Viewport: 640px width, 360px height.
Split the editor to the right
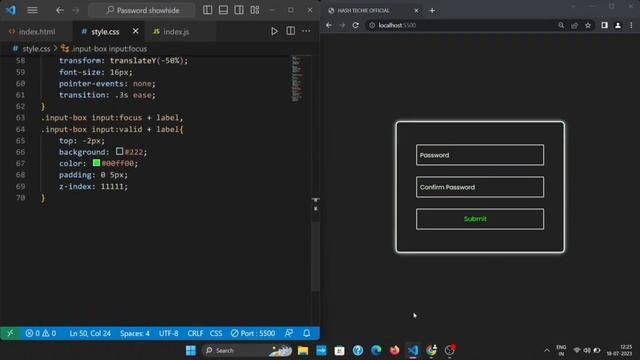tap(291, 31)
